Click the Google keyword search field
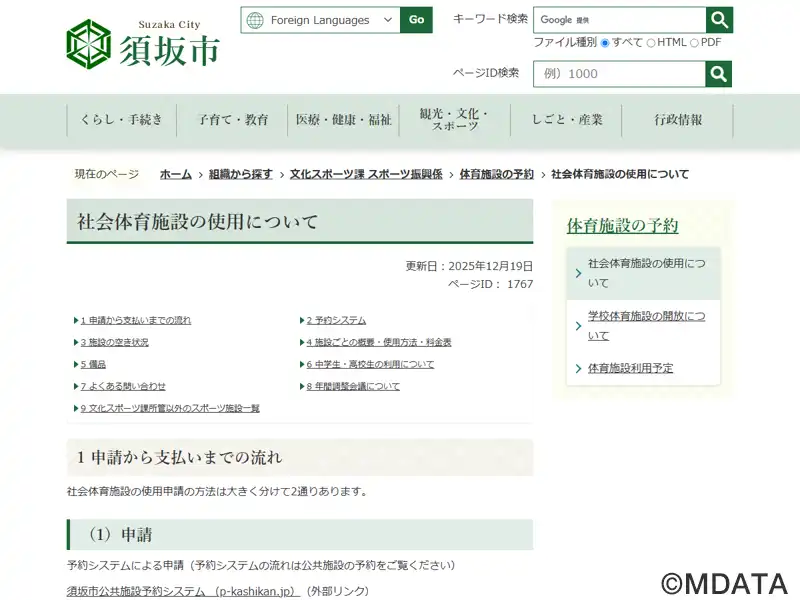 click(x=620, y=20)
